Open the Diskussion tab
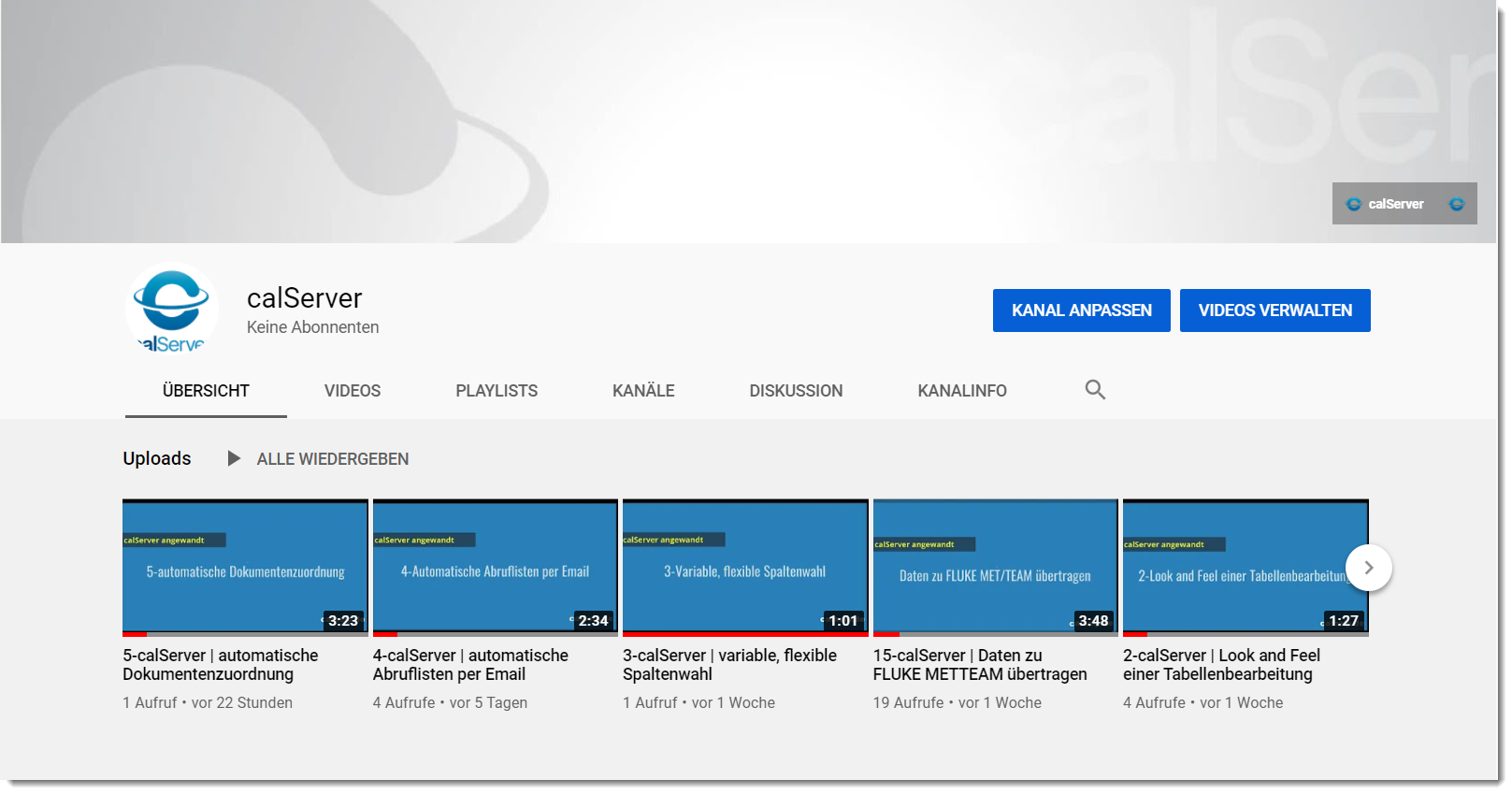The image size is (1512, 794). [796, 391]
